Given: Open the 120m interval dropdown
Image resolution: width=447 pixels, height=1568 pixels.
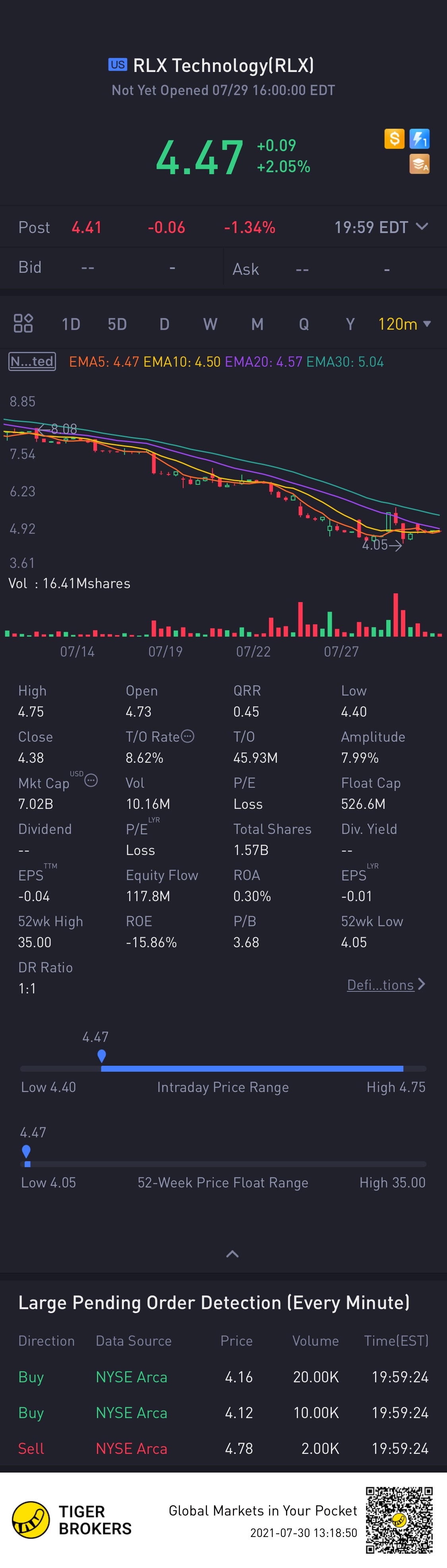Looking at the screenshot, I should (x=404, y=324).
